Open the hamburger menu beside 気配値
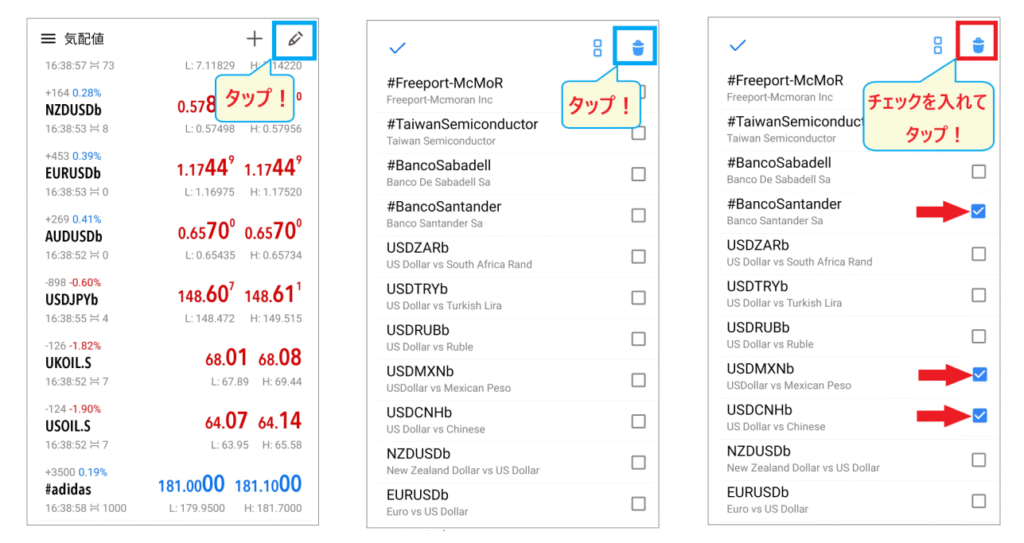1024x543 pixels. (x=47, y=39)
